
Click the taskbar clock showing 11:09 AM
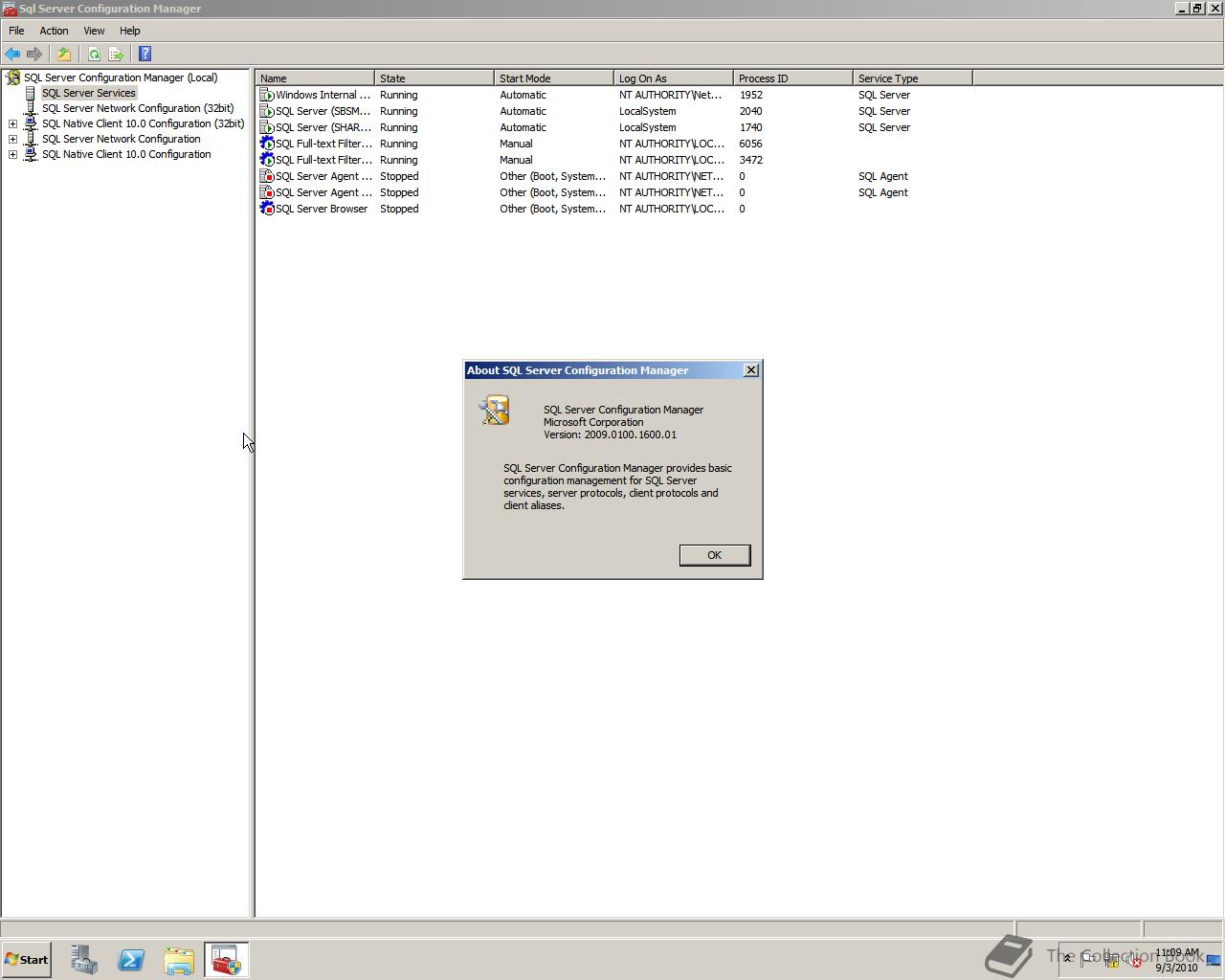pos(1176,960)
